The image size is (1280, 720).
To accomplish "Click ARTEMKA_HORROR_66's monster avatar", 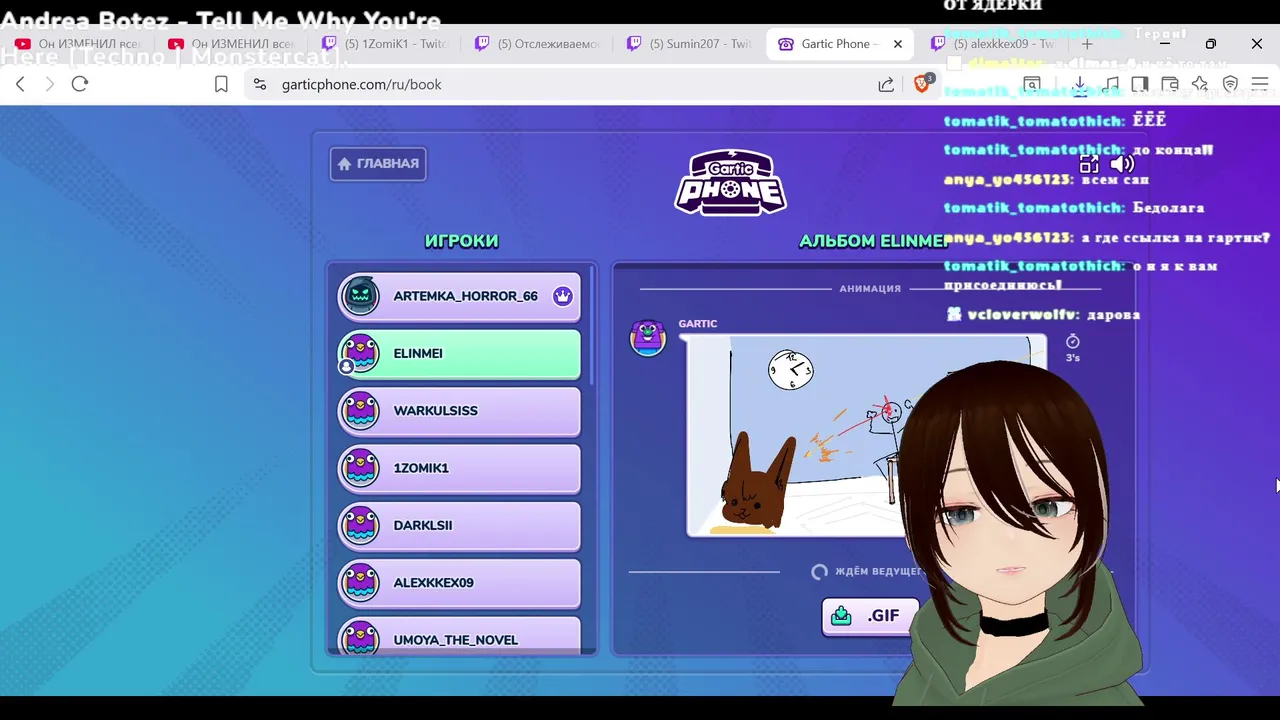I will click(360, 296).
